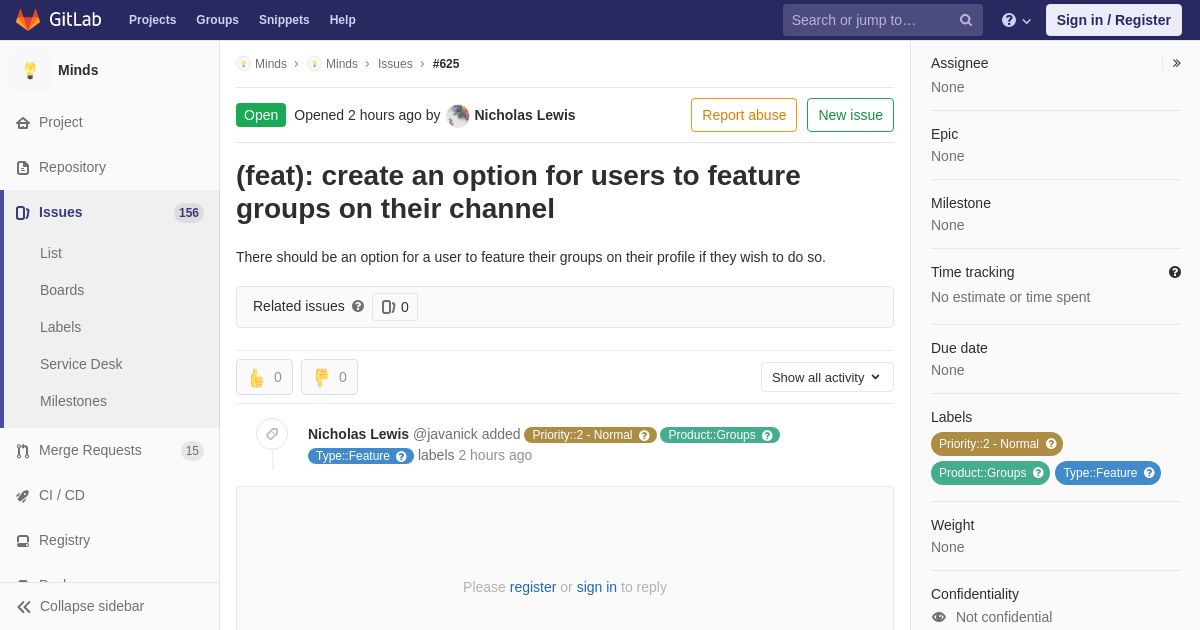
Task: Click the Minds lightbulb project avatar
Action: pos(30,70)
